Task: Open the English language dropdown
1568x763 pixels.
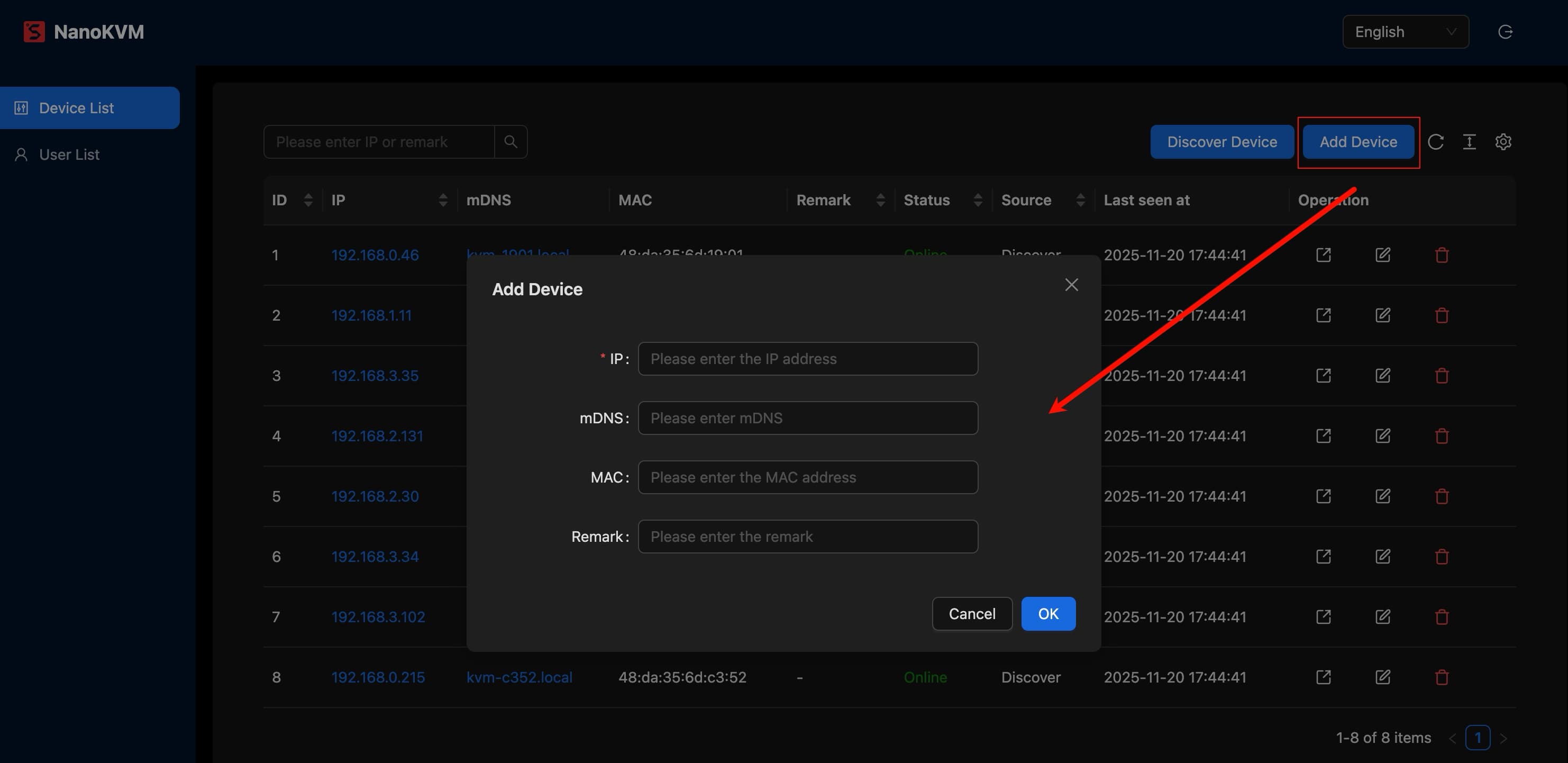Action: (1405, 32)
